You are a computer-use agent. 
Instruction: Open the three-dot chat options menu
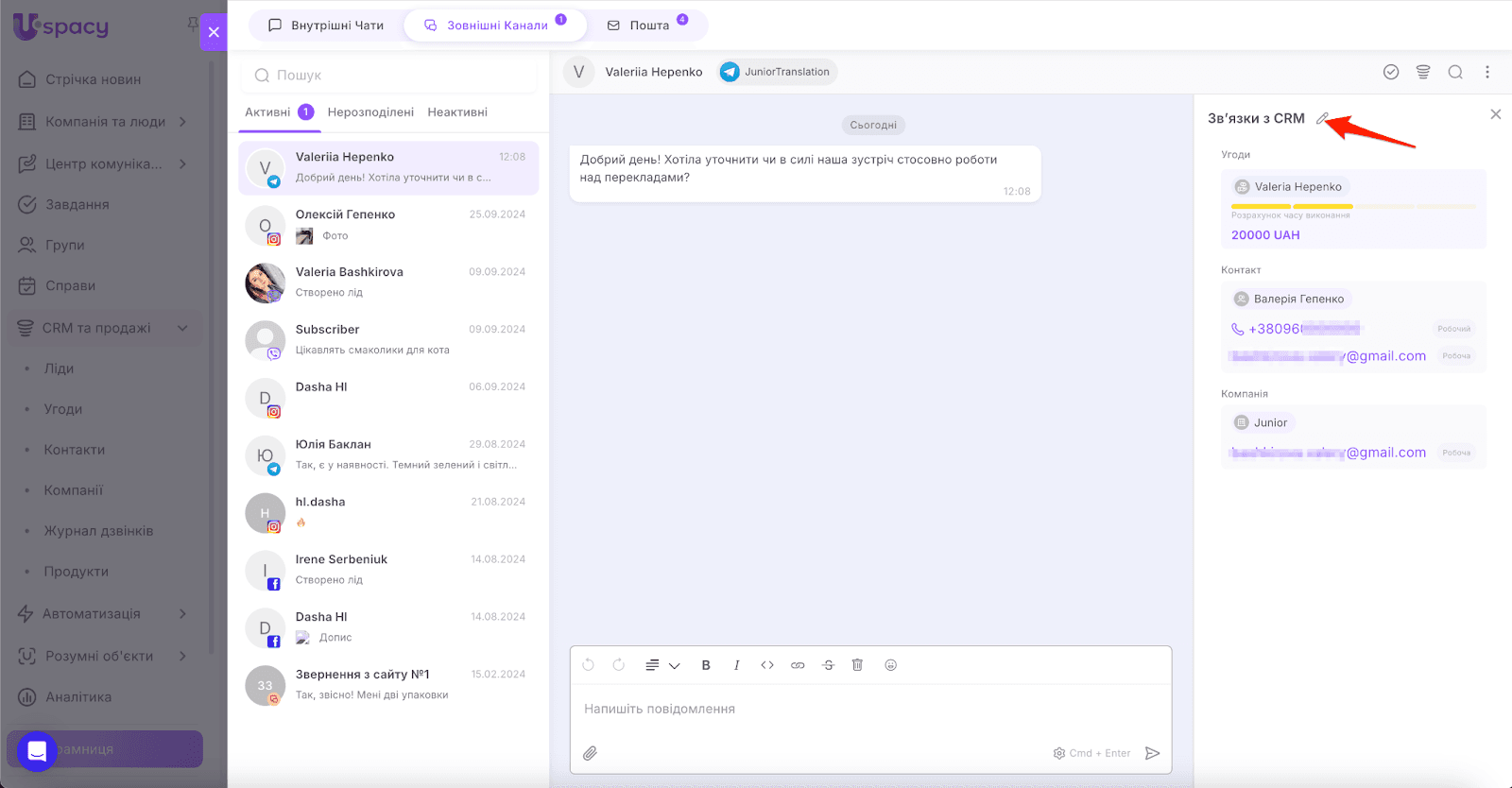(x=1487, y=72)
